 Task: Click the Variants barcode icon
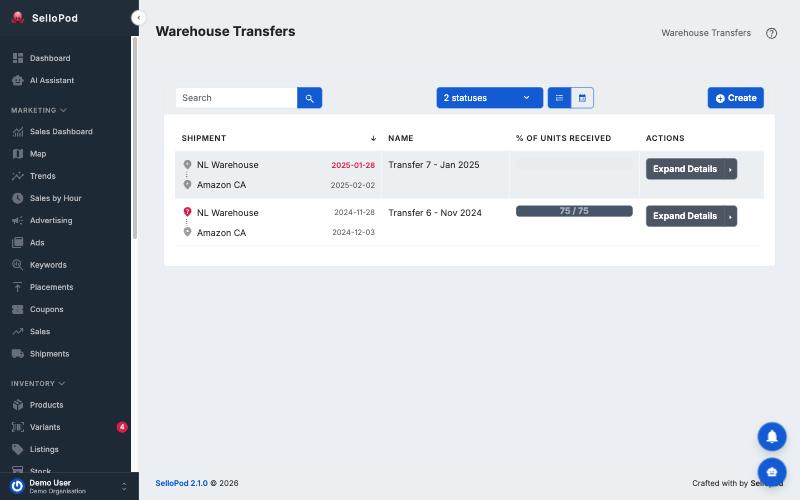tap(18, 427)
